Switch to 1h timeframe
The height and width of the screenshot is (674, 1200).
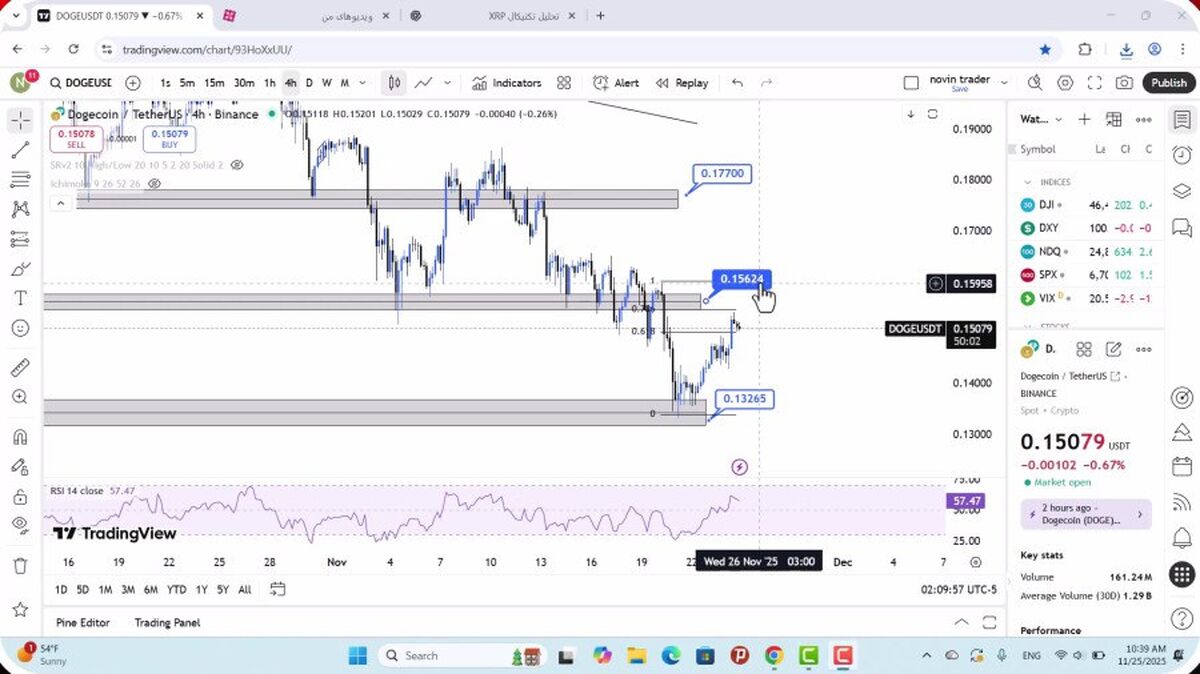pyautogui.click(x=270, y=83)
